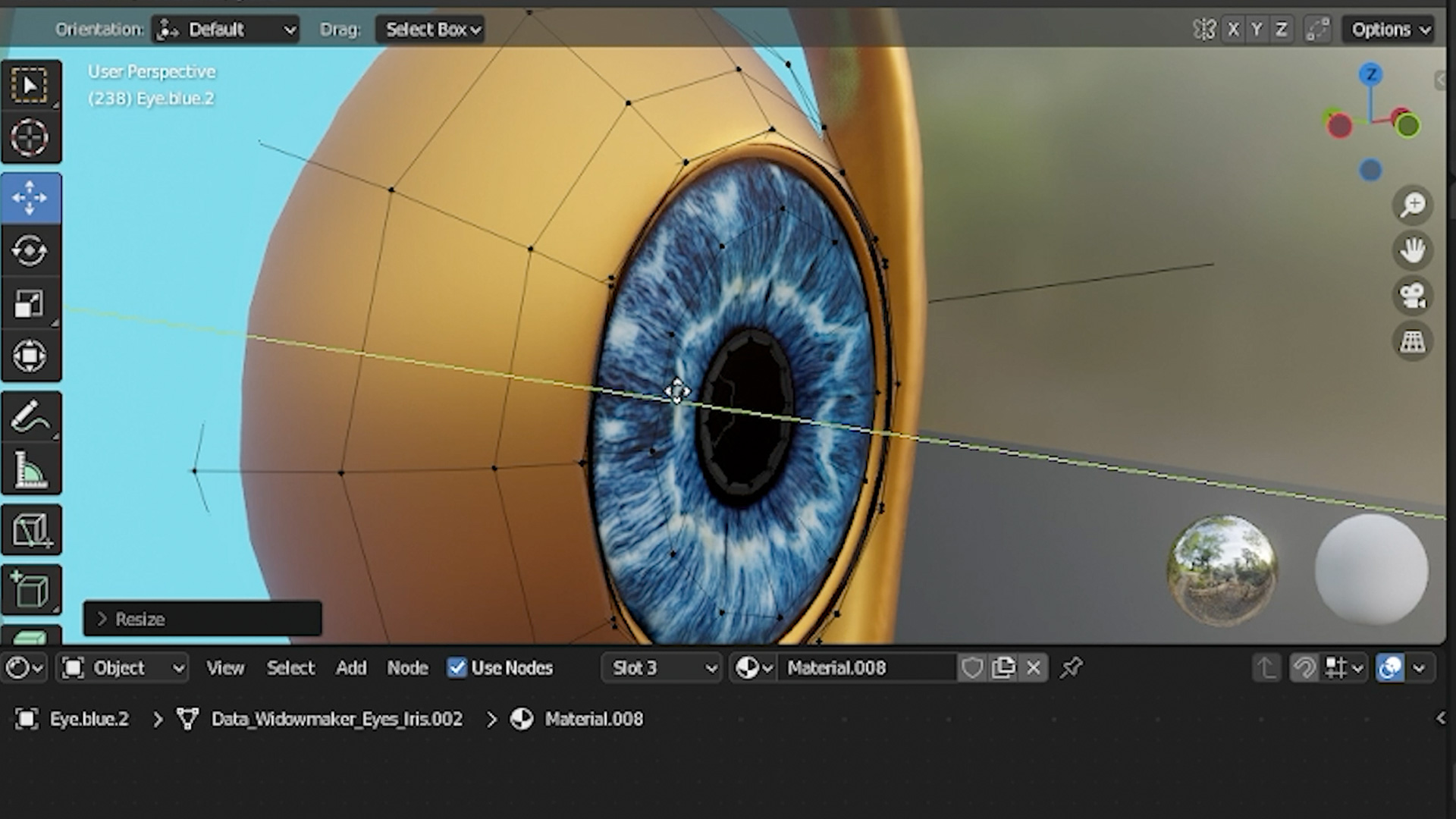1456x819 pixels.
Task: Open the editor type dropdown in node editor
Action: (24, 668)
